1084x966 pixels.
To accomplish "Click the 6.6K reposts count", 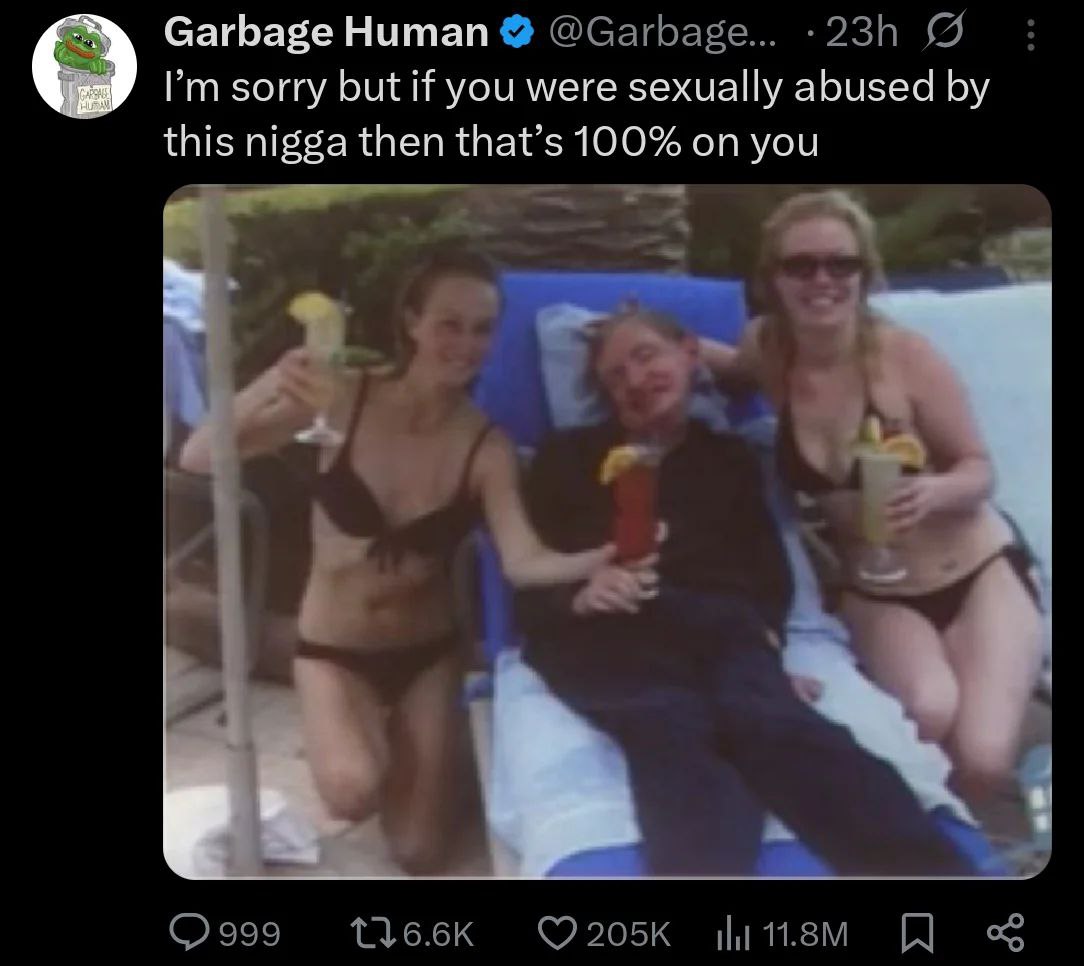I will 438,934.
